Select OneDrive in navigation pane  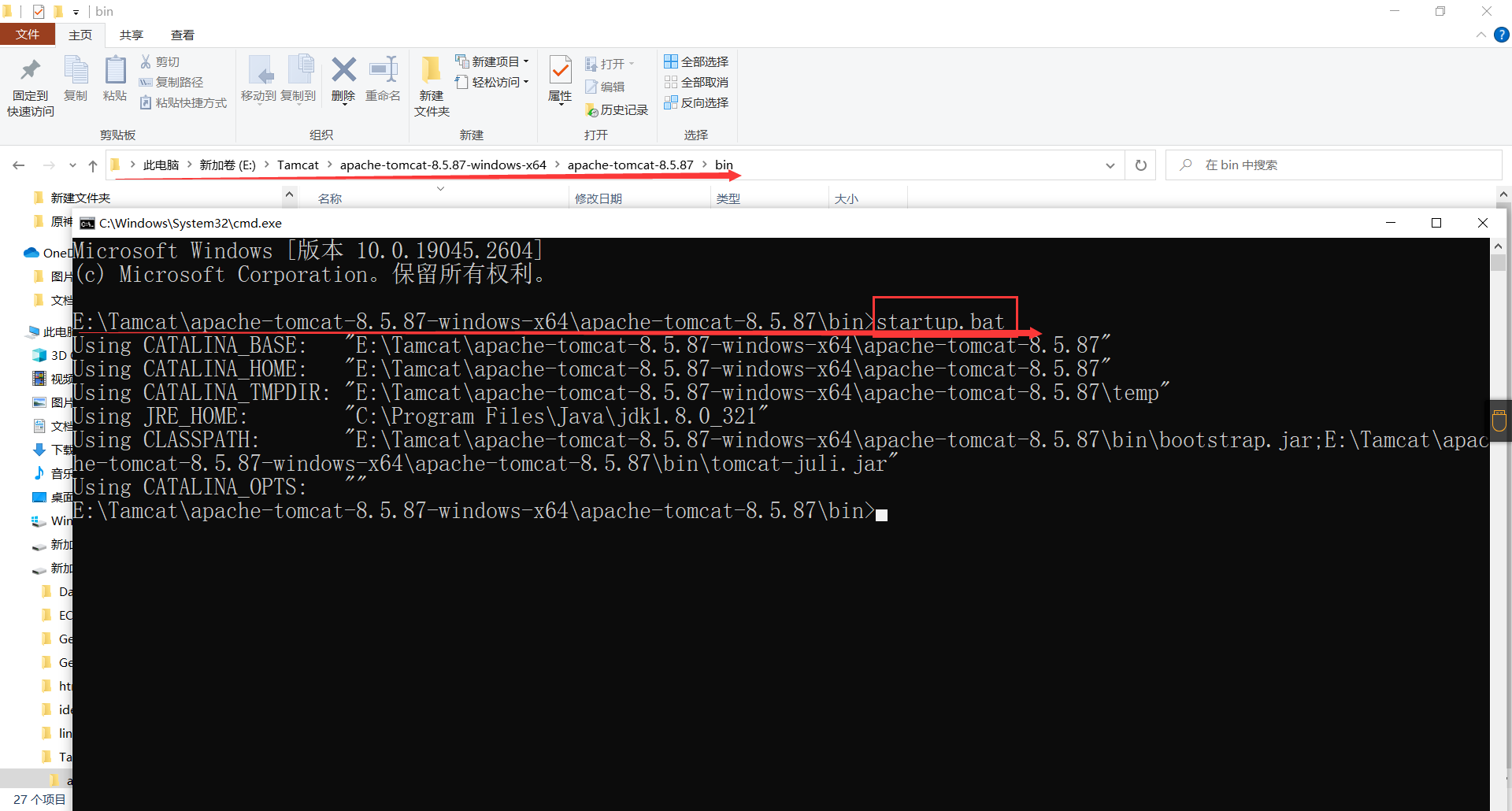[x=47, y=253]
